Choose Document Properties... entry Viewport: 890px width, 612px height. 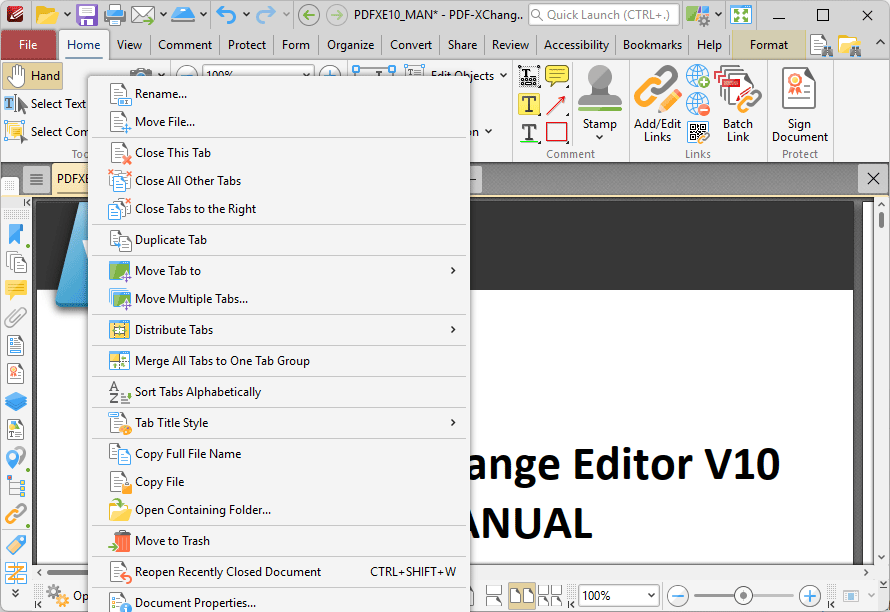[278, 602]
